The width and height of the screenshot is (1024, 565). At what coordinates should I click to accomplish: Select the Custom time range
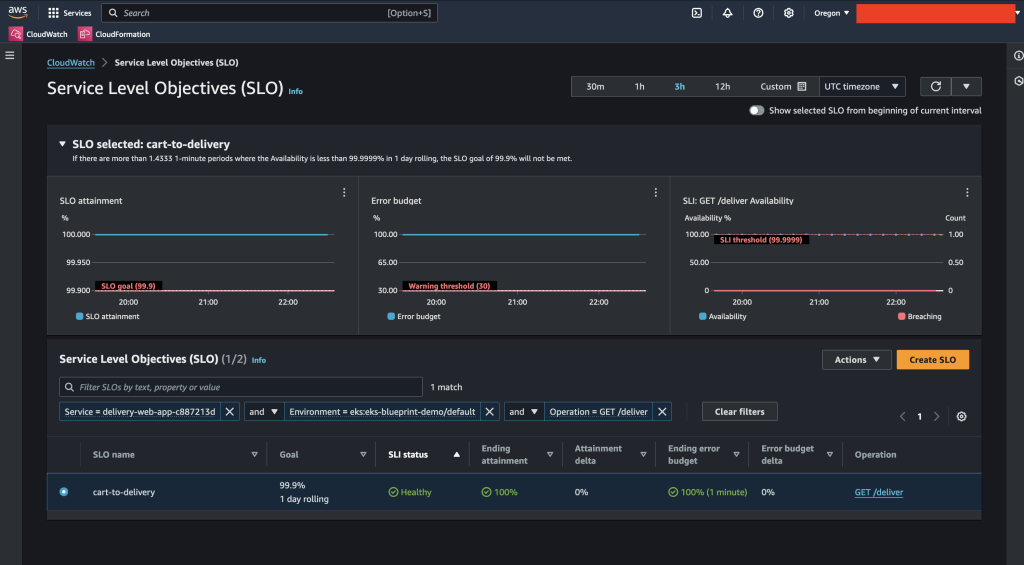pyautogui.click(x=783, y=86)
